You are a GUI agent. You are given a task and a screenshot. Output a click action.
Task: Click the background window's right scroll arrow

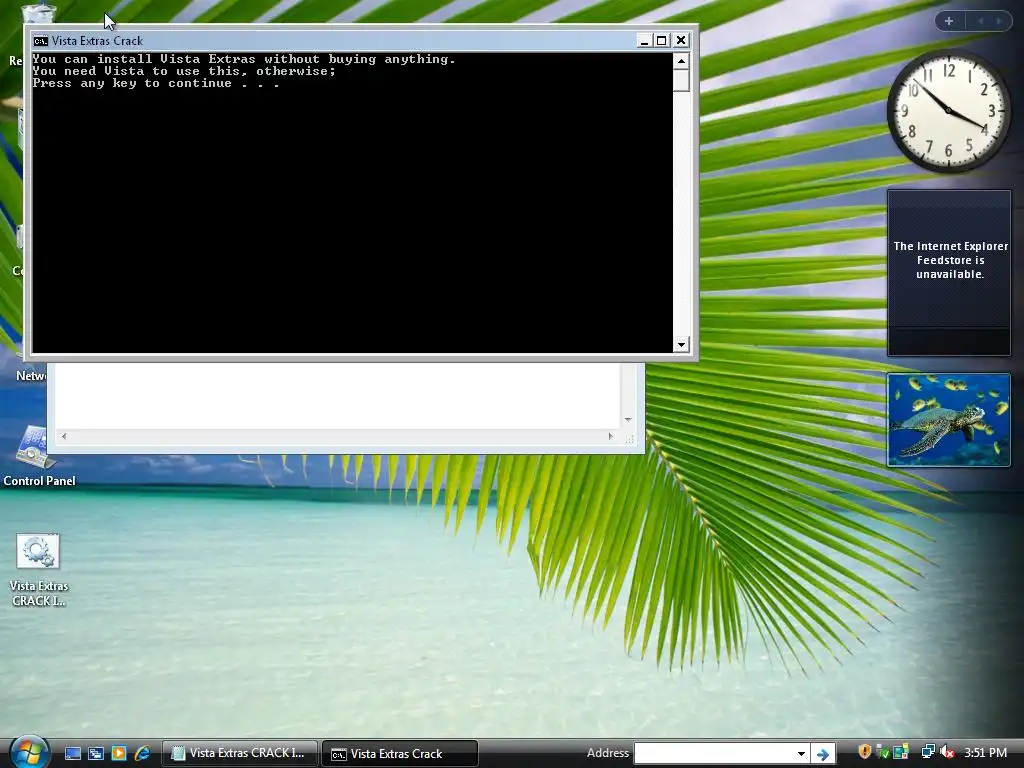click(x=611, y=436)
